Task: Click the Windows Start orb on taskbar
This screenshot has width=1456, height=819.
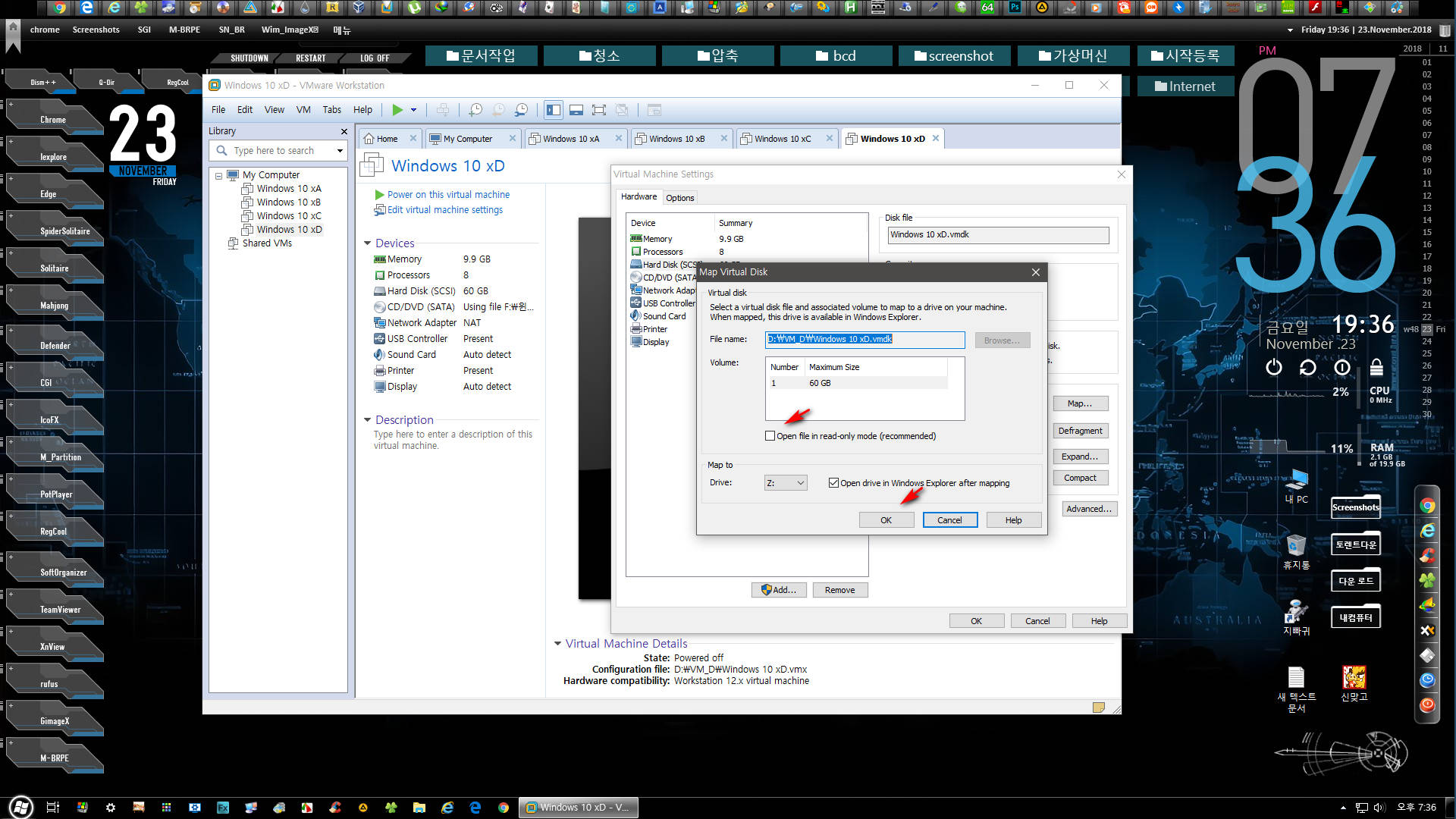Action: (20, 808)
